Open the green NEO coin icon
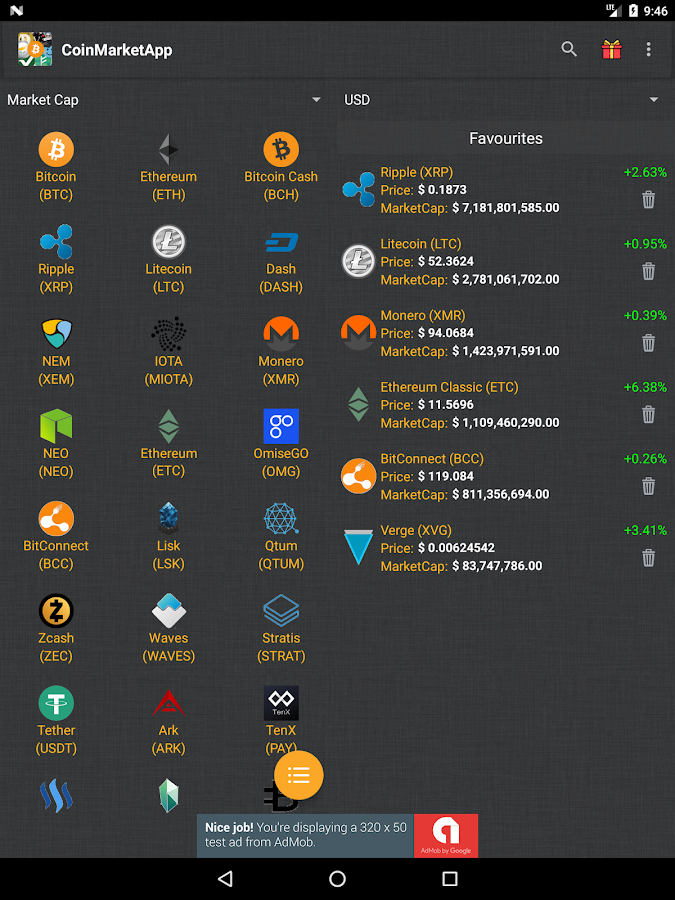Viewport: 675px width, 900px height. pos(56,426)
